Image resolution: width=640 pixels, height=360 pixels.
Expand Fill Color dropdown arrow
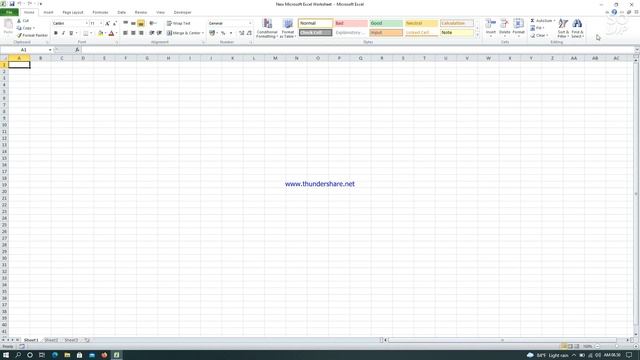point(105,33)
